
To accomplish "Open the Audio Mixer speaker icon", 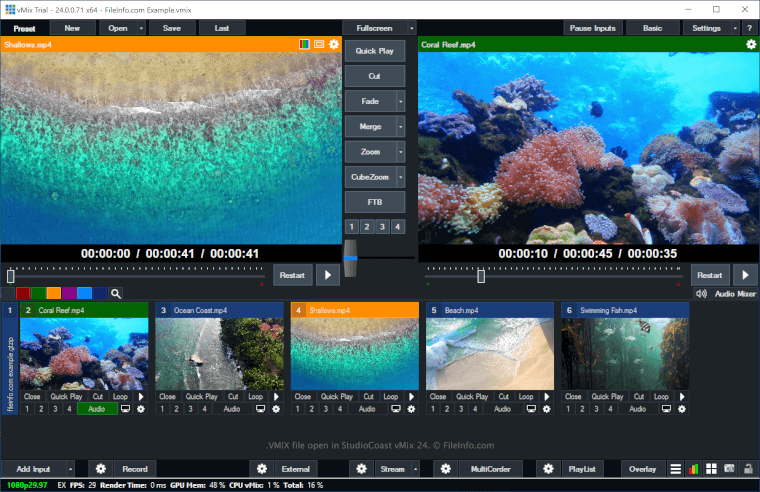I will (701, 294).
